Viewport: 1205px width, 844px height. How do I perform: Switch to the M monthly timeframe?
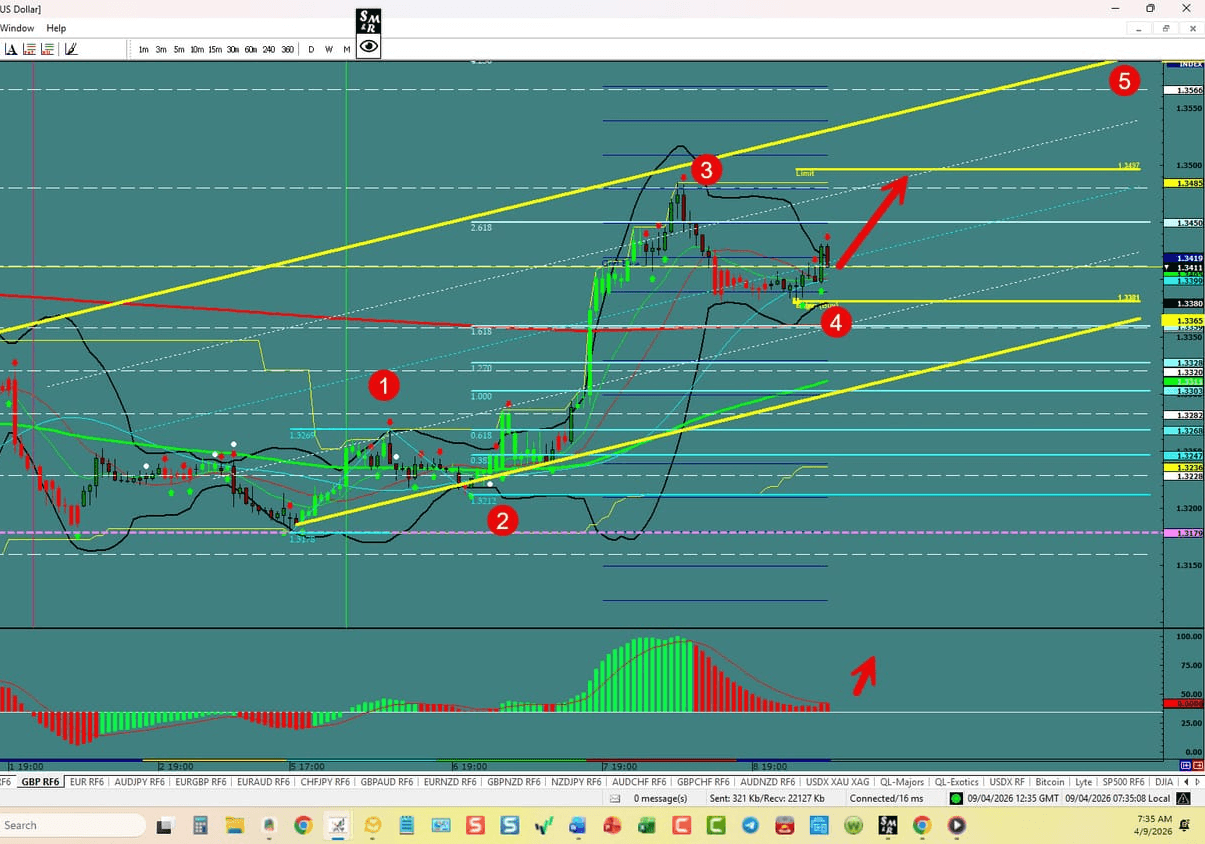[x=347, y=48]
